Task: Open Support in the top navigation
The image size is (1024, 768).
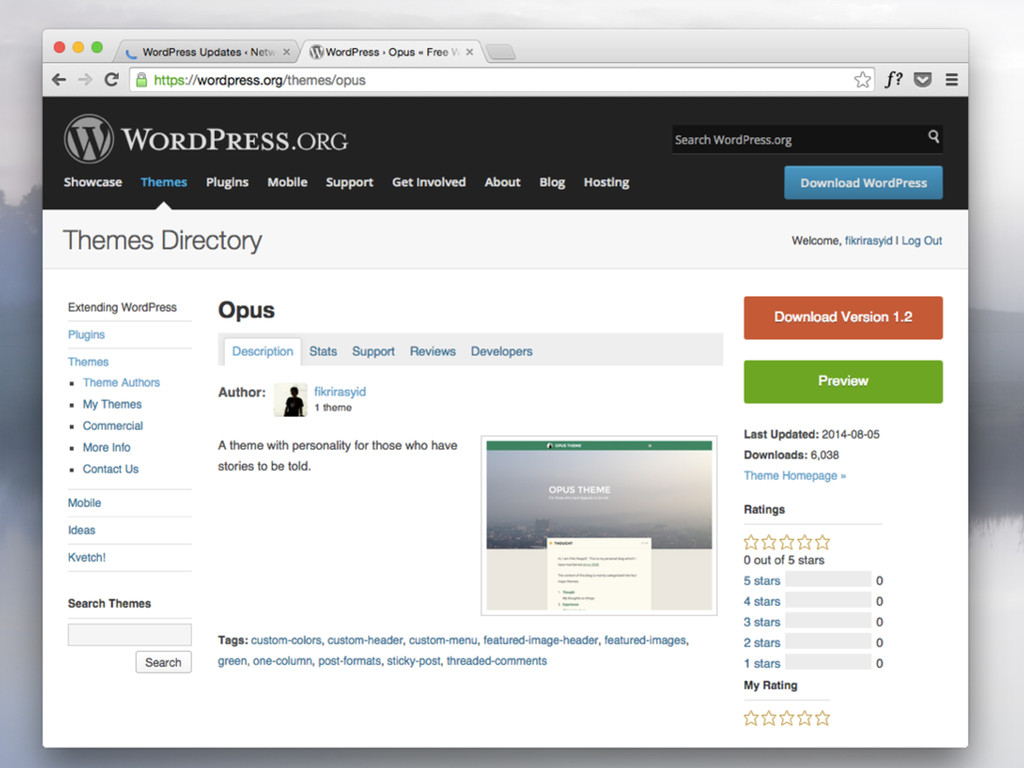Action: click(349, 182)
